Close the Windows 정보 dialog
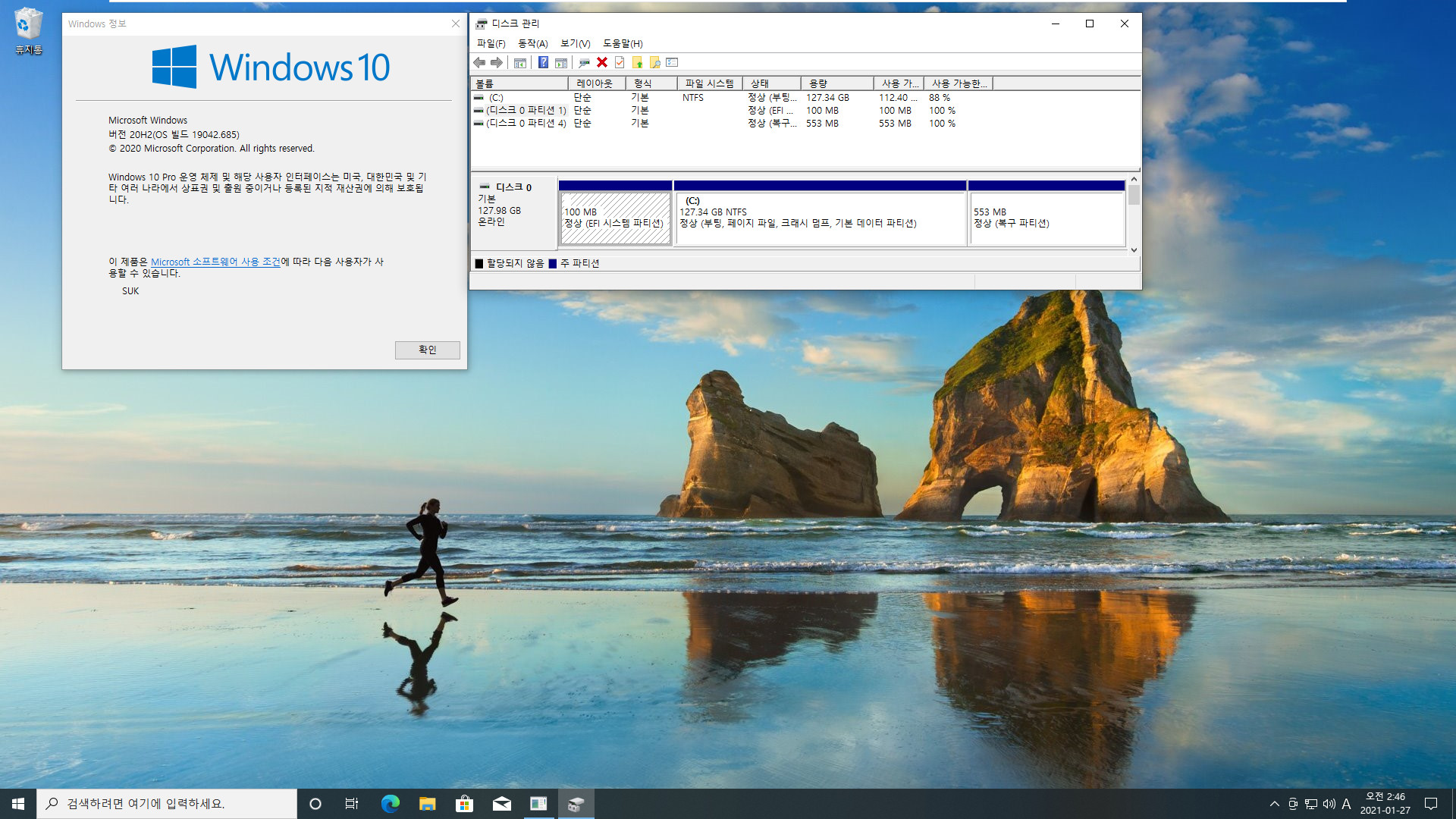The width and height of the screenshot is (1456, 819). coord(456,24)
